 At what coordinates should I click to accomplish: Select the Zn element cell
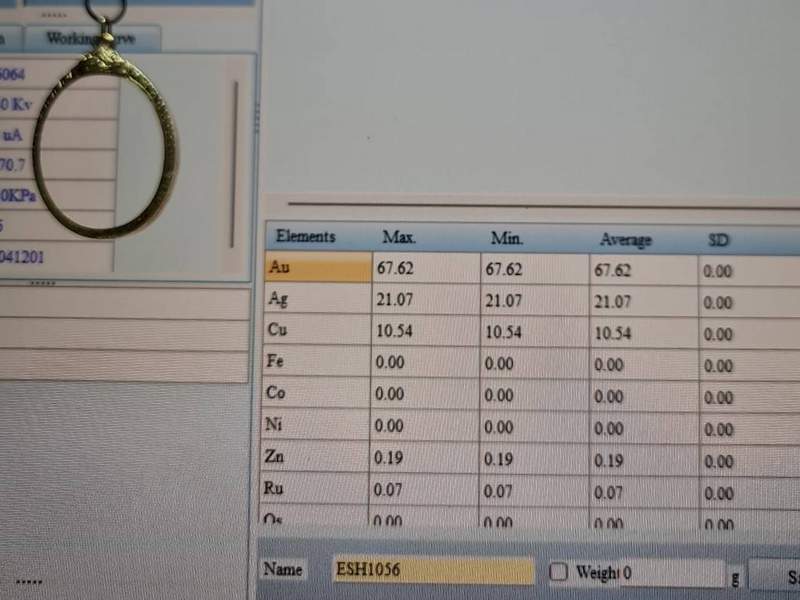pyautogui.click(x=316, y=457)
